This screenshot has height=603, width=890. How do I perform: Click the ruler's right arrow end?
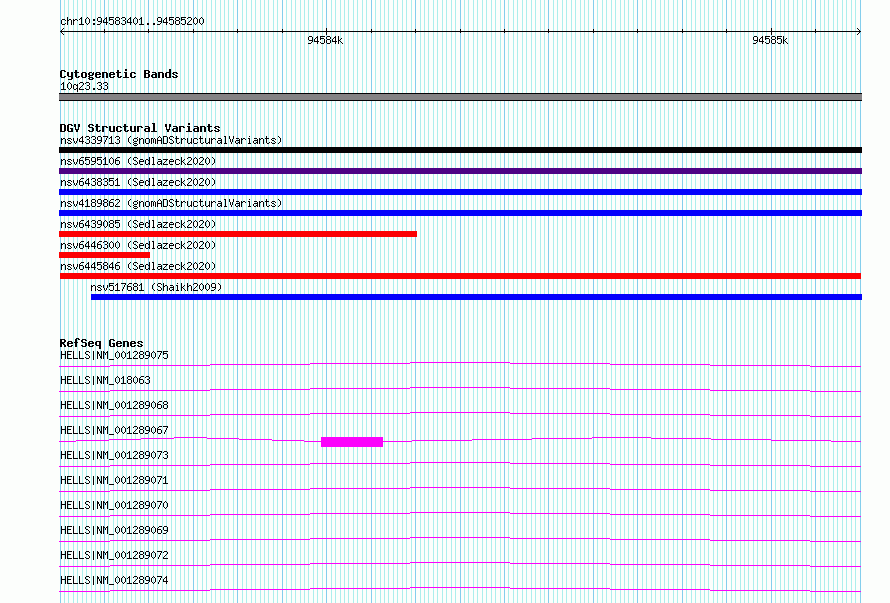(859, 32)
